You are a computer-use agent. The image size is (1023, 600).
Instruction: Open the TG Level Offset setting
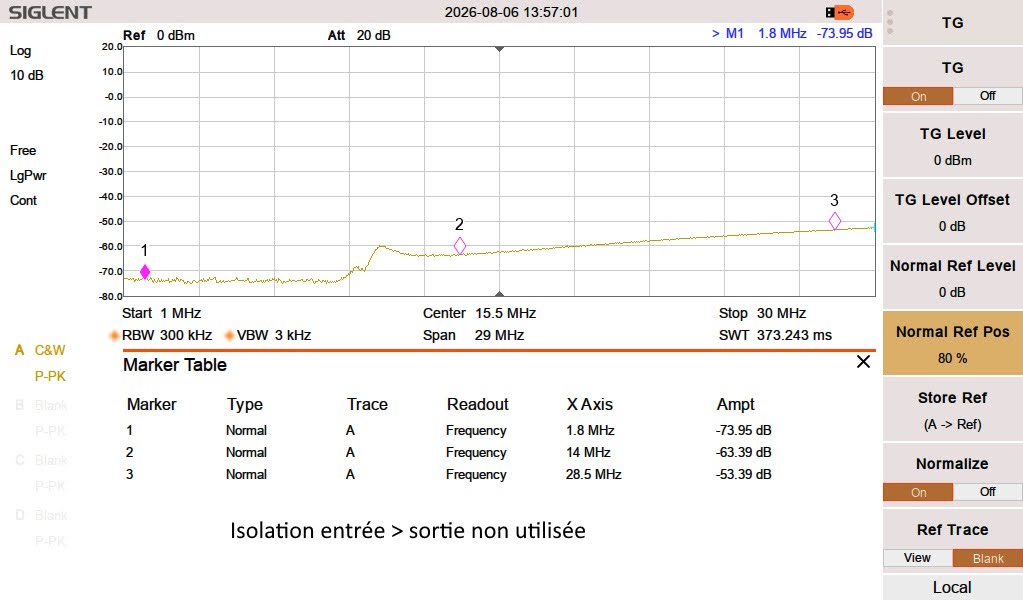coord(953,212)
